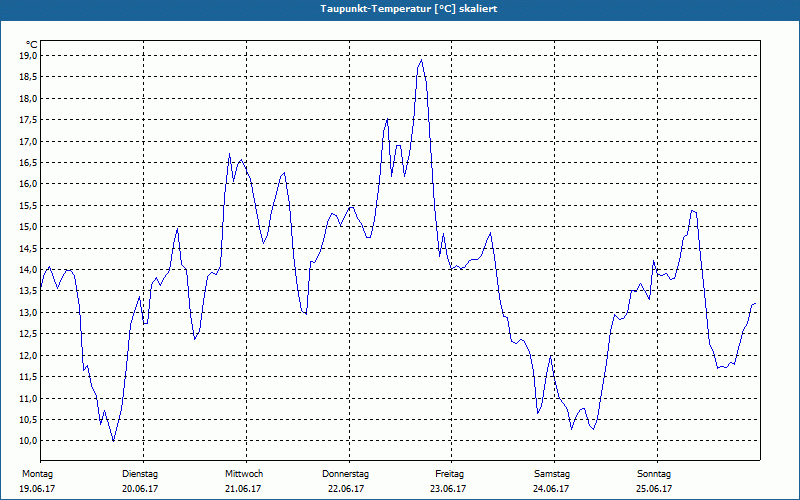This screenshot has height=500, width=800.
Task: Click the date 21.06.17
Action: click(243, 489)
